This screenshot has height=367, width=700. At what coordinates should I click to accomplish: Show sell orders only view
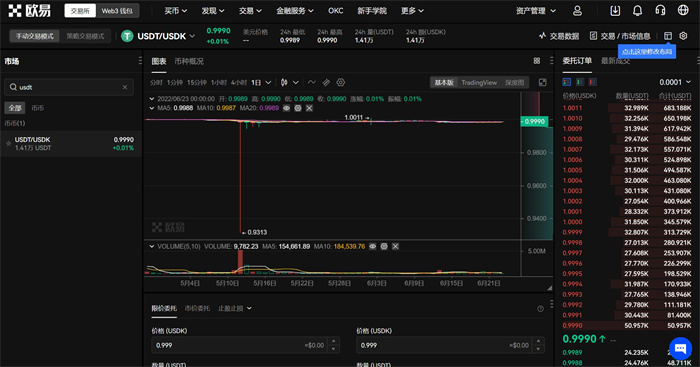(592, 82)
